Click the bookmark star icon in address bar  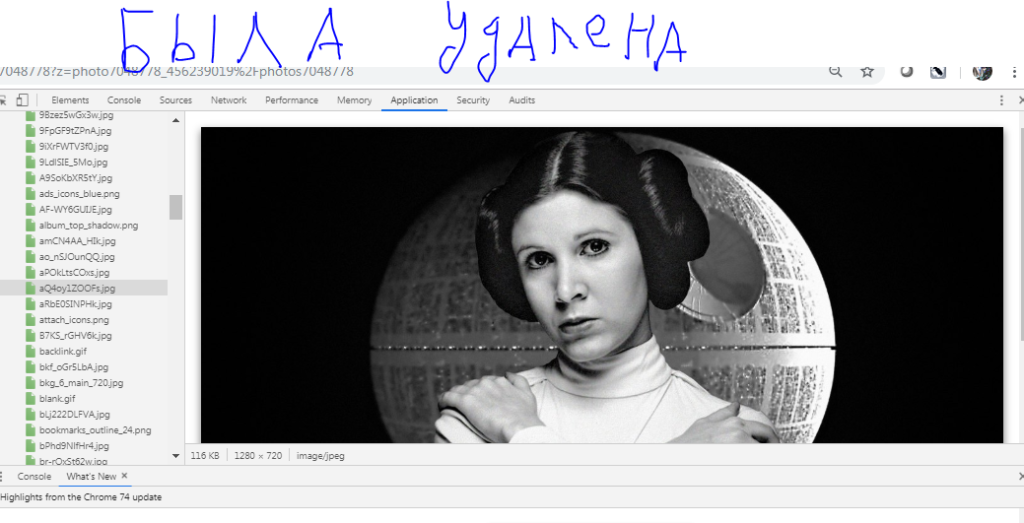click(867, 72)
